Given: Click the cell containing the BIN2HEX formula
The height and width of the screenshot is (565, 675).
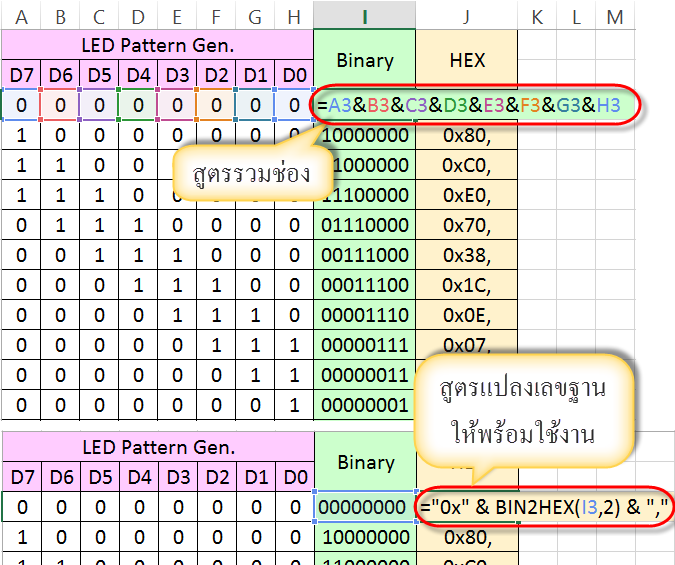Looking at the screenshot, I should pos(545,507).
